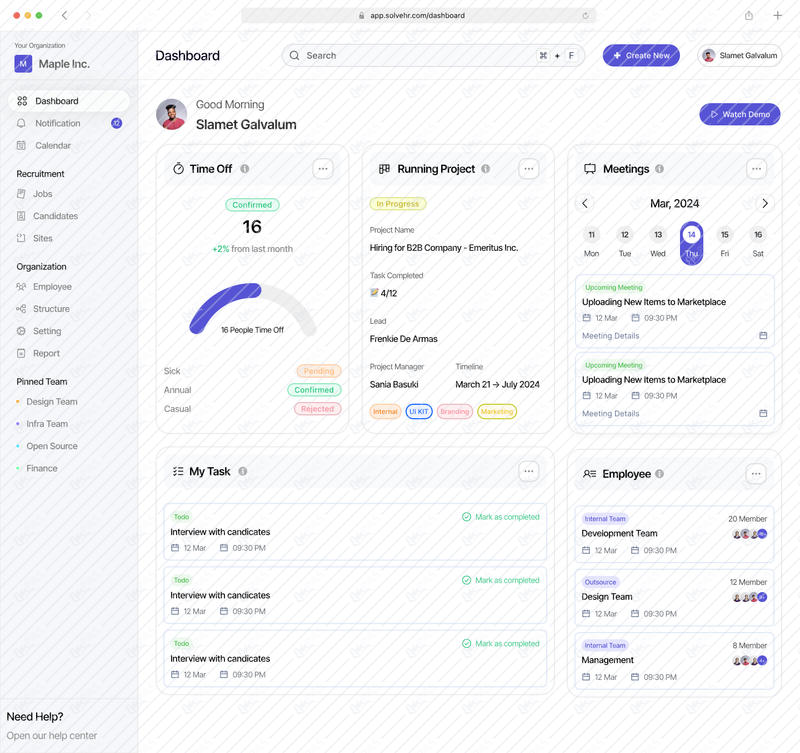The height and width of the screenshot is (753, 800).
Task: Click the info icon beside the Employee card title
Action: [x=660, y=474]
